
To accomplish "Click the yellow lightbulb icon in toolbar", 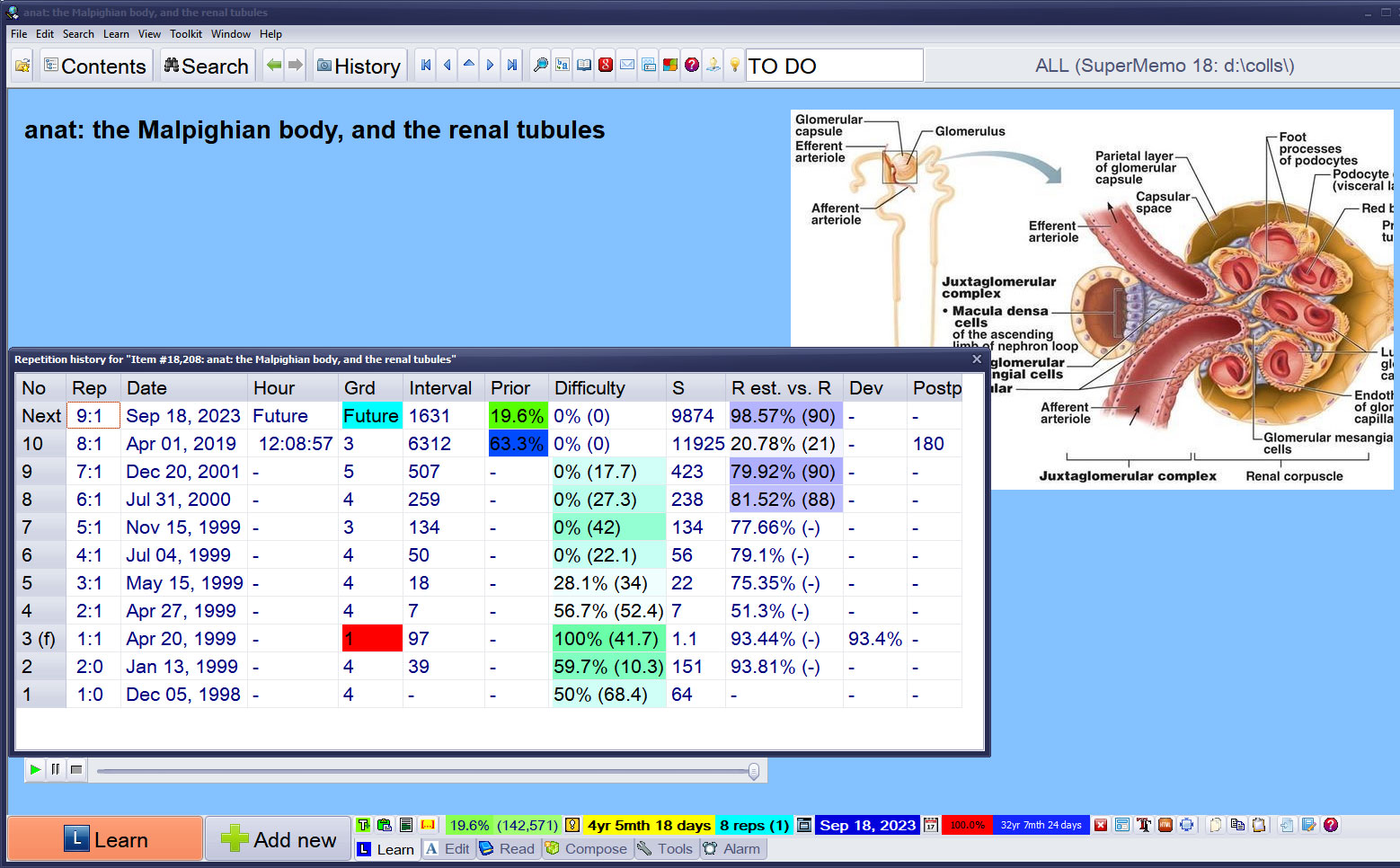I will [x=734, y=66].
